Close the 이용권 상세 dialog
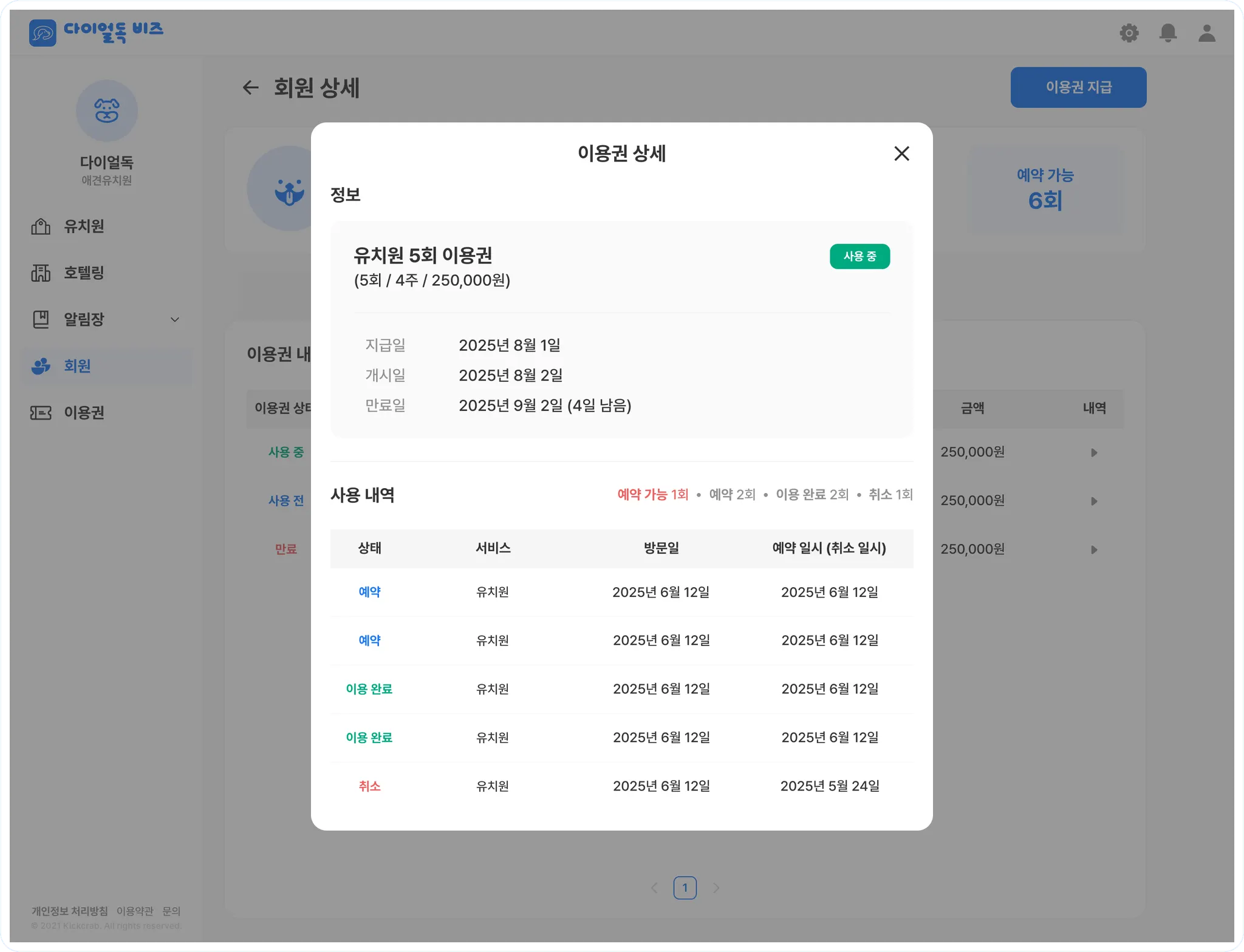 tap(901, 154)
